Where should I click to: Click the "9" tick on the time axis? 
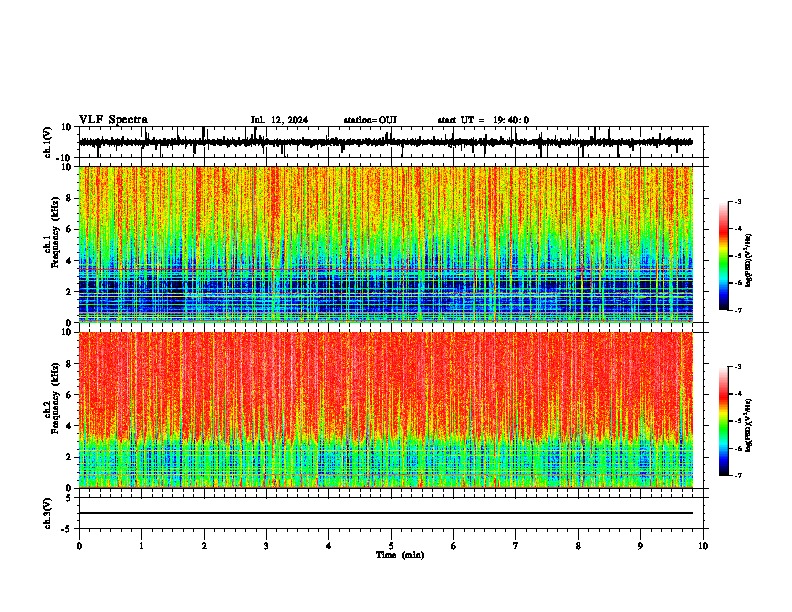(x=640, y=546)
